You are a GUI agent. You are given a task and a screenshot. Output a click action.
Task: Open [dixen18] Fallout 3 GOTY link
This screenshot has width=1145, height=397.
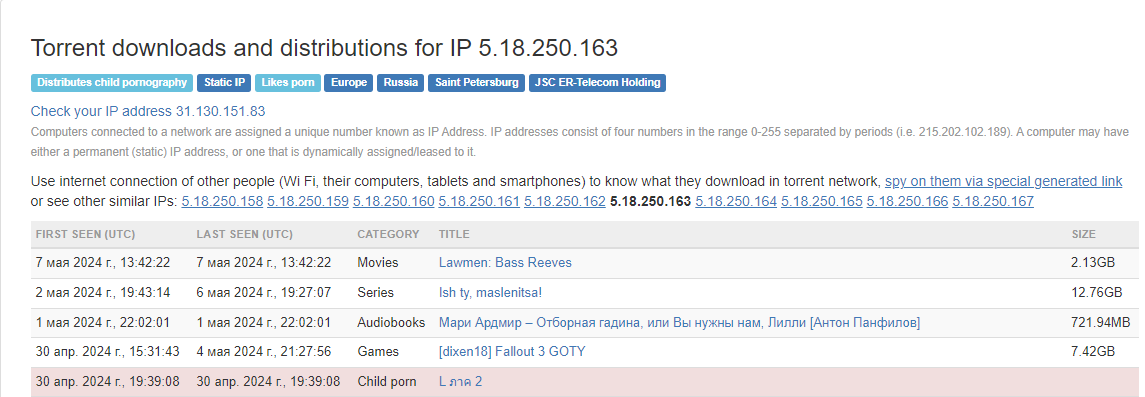[512, 352]
